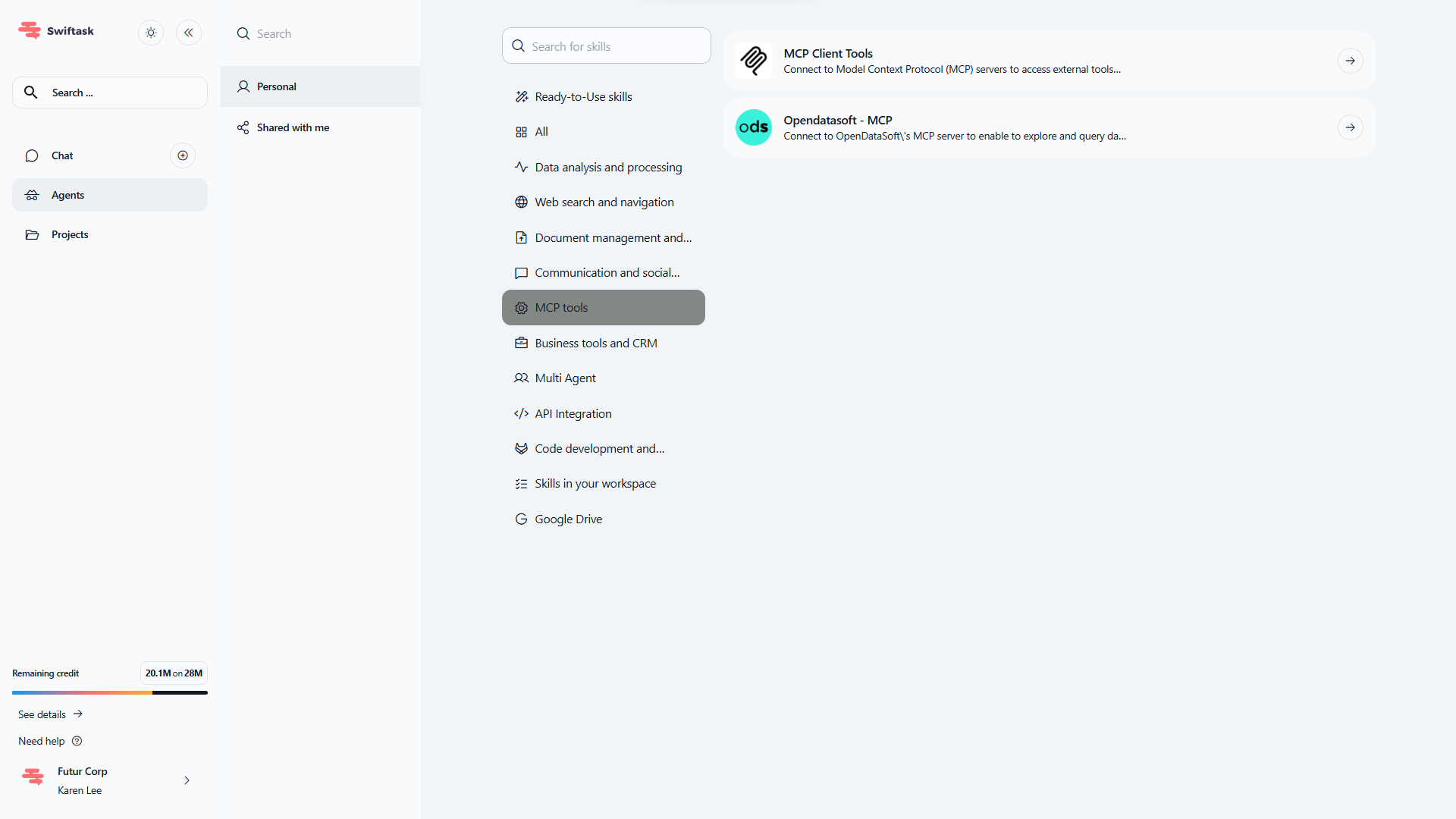Expand the Futur Corp workspace chevron
This screenshot has width=1456, height=819.
pyautogui.click(x=187, y=780)
